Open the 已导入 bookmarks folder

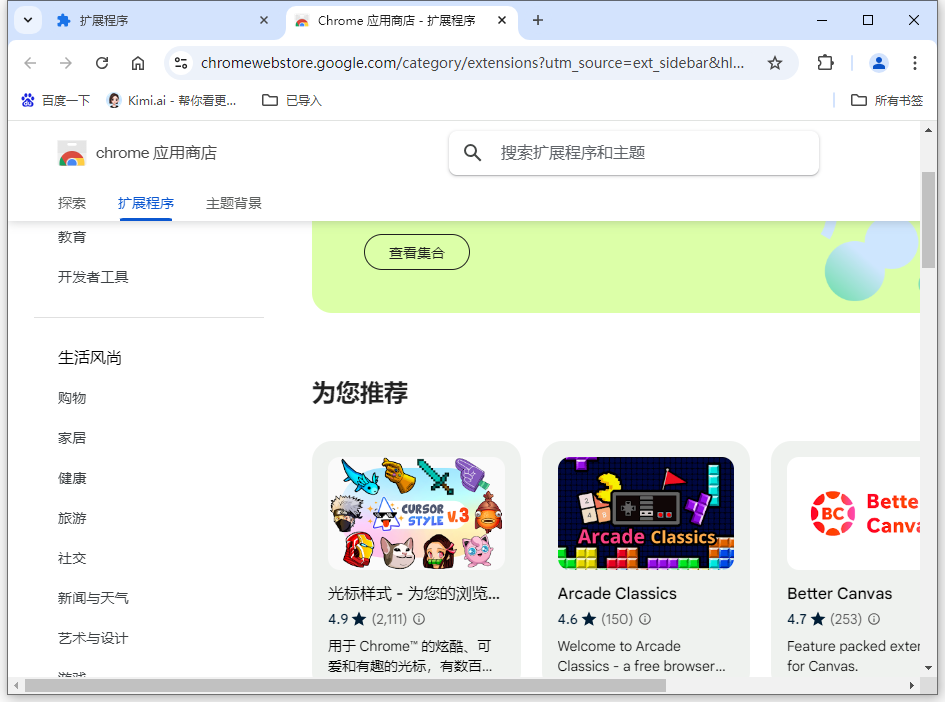pos(292,101)
